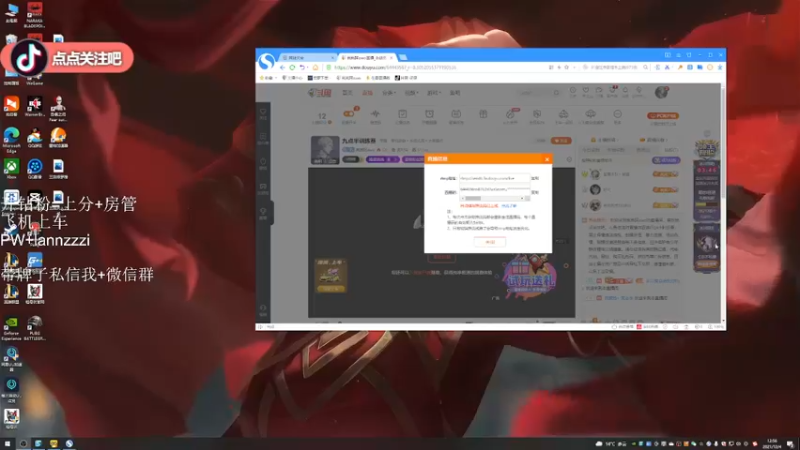Viewport: 800px width, 450px height.
Task: Open 首页 in Douyu navigation
Action: point(347,93)
